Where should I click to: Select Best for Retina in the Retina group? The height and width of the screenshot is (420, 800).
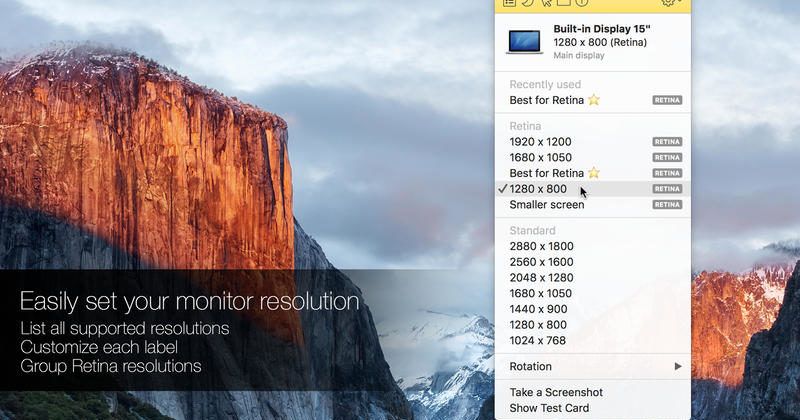point(593,173)
